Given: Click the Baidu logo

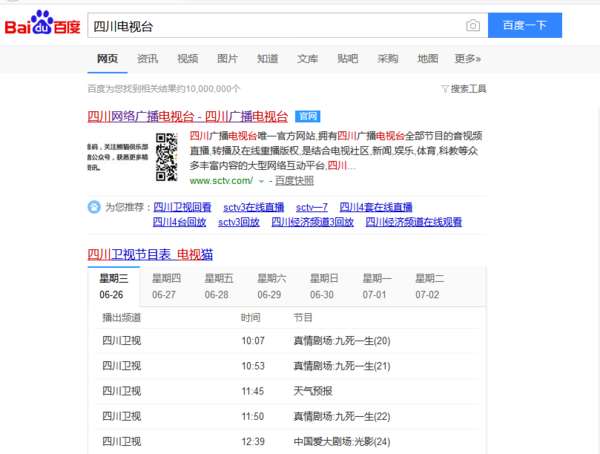Looking at the screenshot, I should (42, 24).
